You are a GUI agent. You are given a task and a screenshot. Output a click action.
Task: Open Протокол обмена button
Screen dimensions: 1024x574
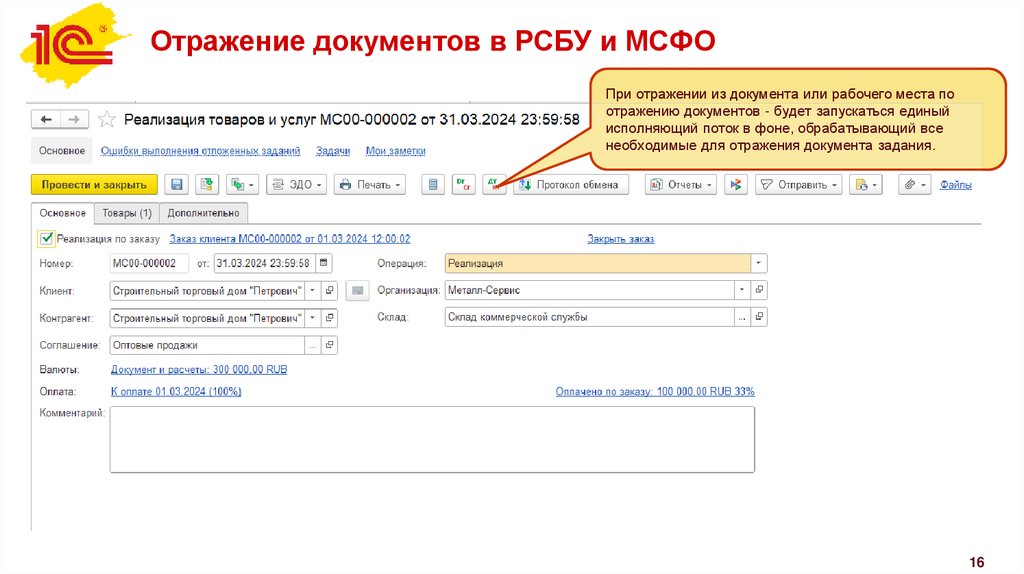tap(571, 185)
